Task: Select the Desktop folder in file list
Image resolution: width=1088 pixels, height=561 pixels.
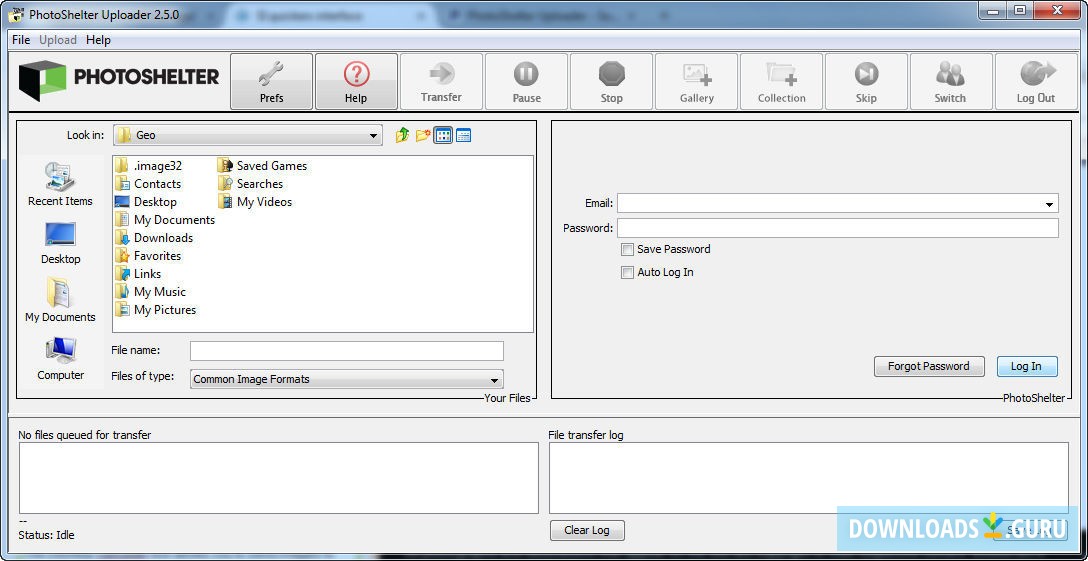Action: [146, 201]
